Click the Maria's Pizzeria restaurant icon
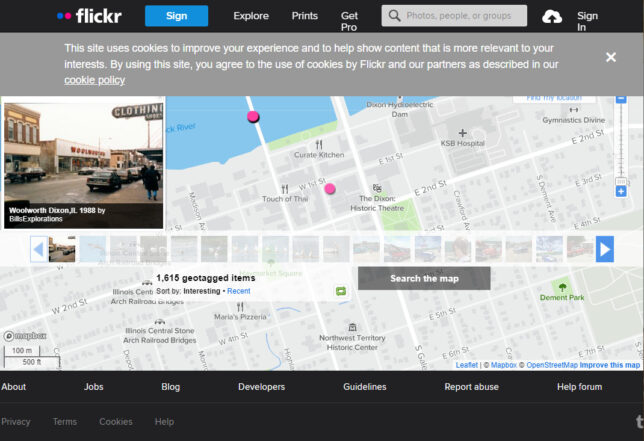 coord(240,307)
